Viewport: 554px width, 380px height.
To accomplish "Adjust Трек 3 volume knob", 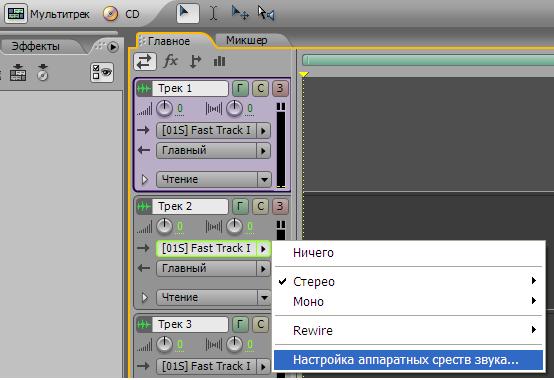I will (164, 344).
